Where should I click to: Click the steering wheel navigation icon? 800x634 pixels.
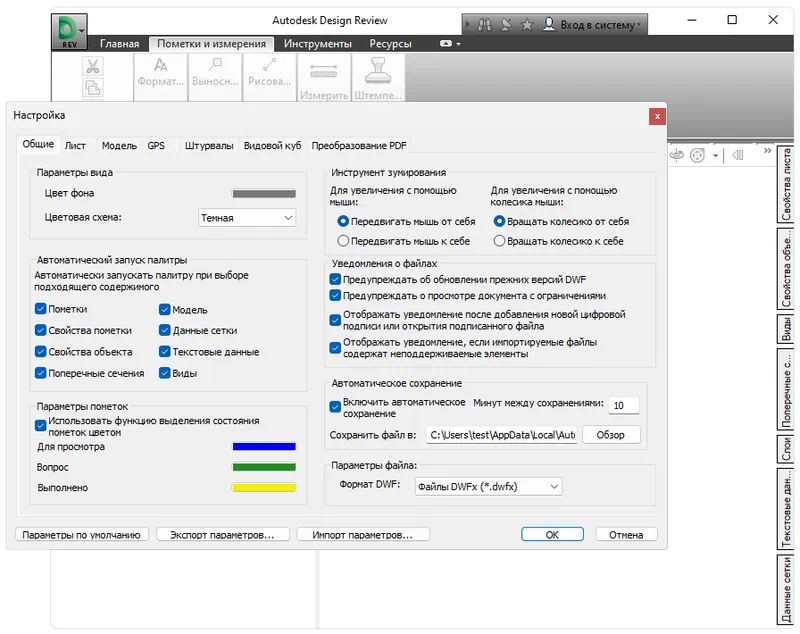[x=697, y=155]
